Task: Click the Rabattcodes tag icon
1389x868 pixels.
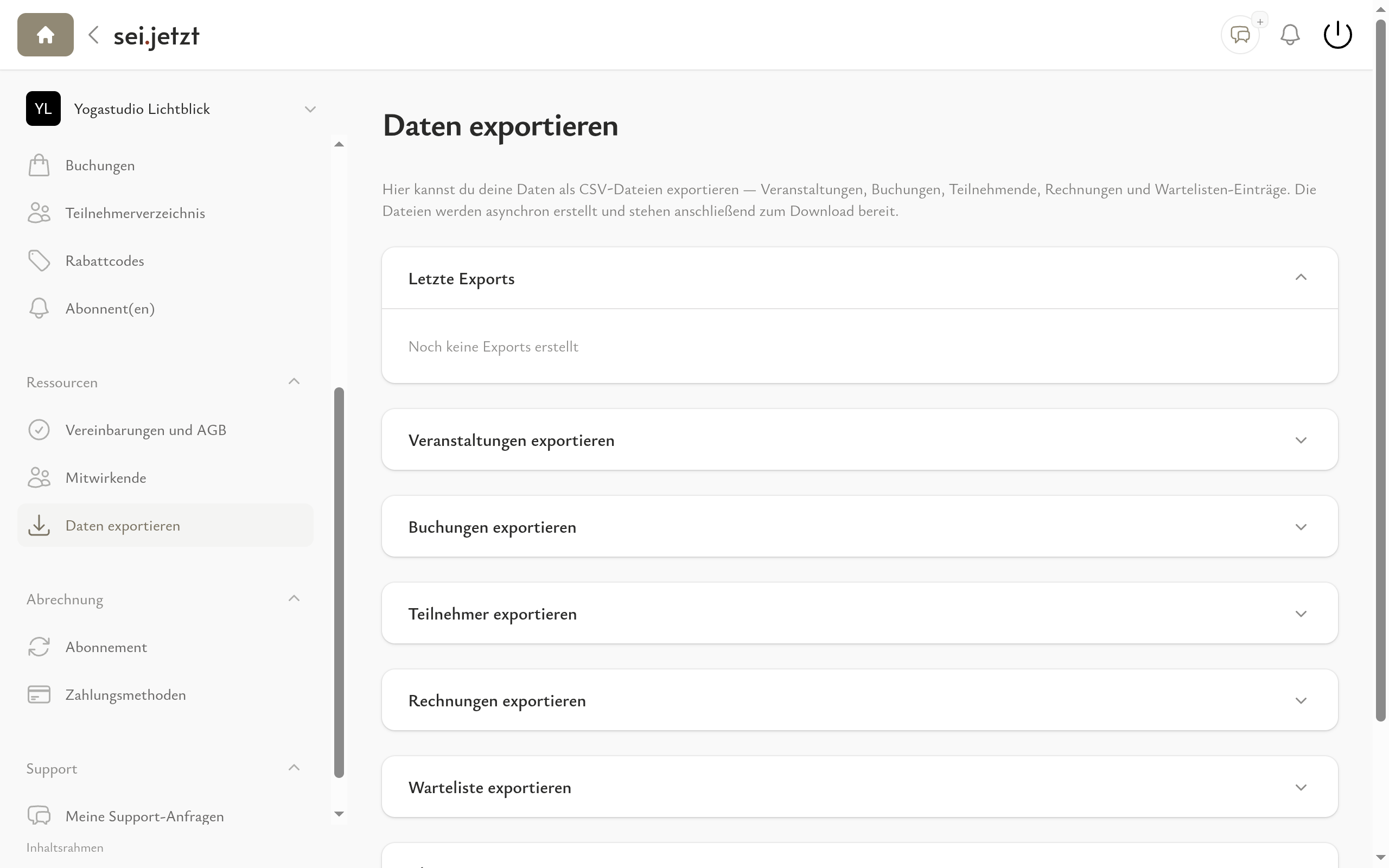Action: 39,260
